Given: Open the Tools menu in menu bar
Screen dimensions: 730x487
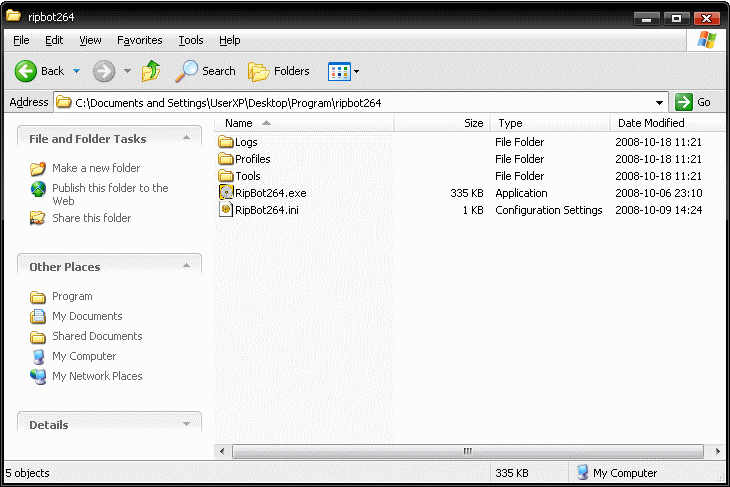Looking at the screenshot, I should pos(190,40).
